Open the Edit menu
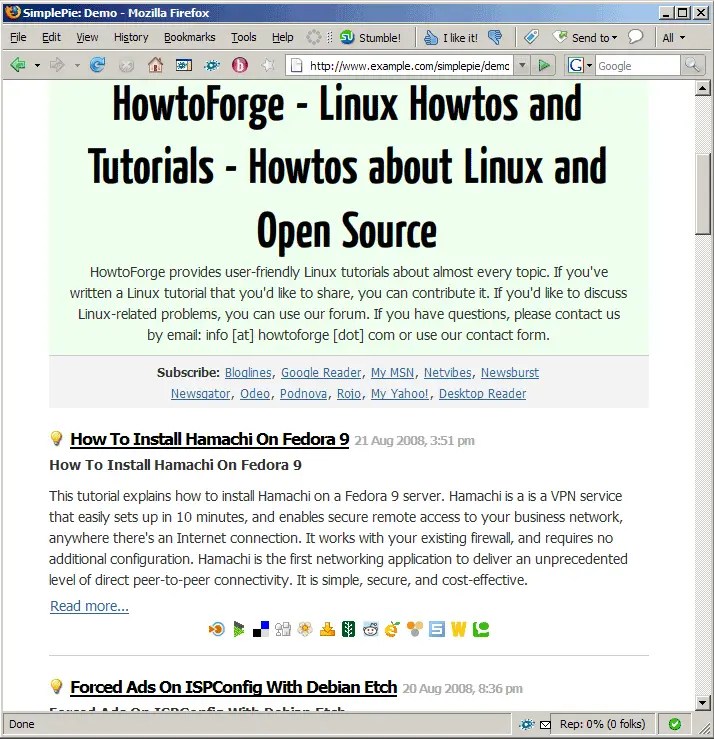 (51, 37)
